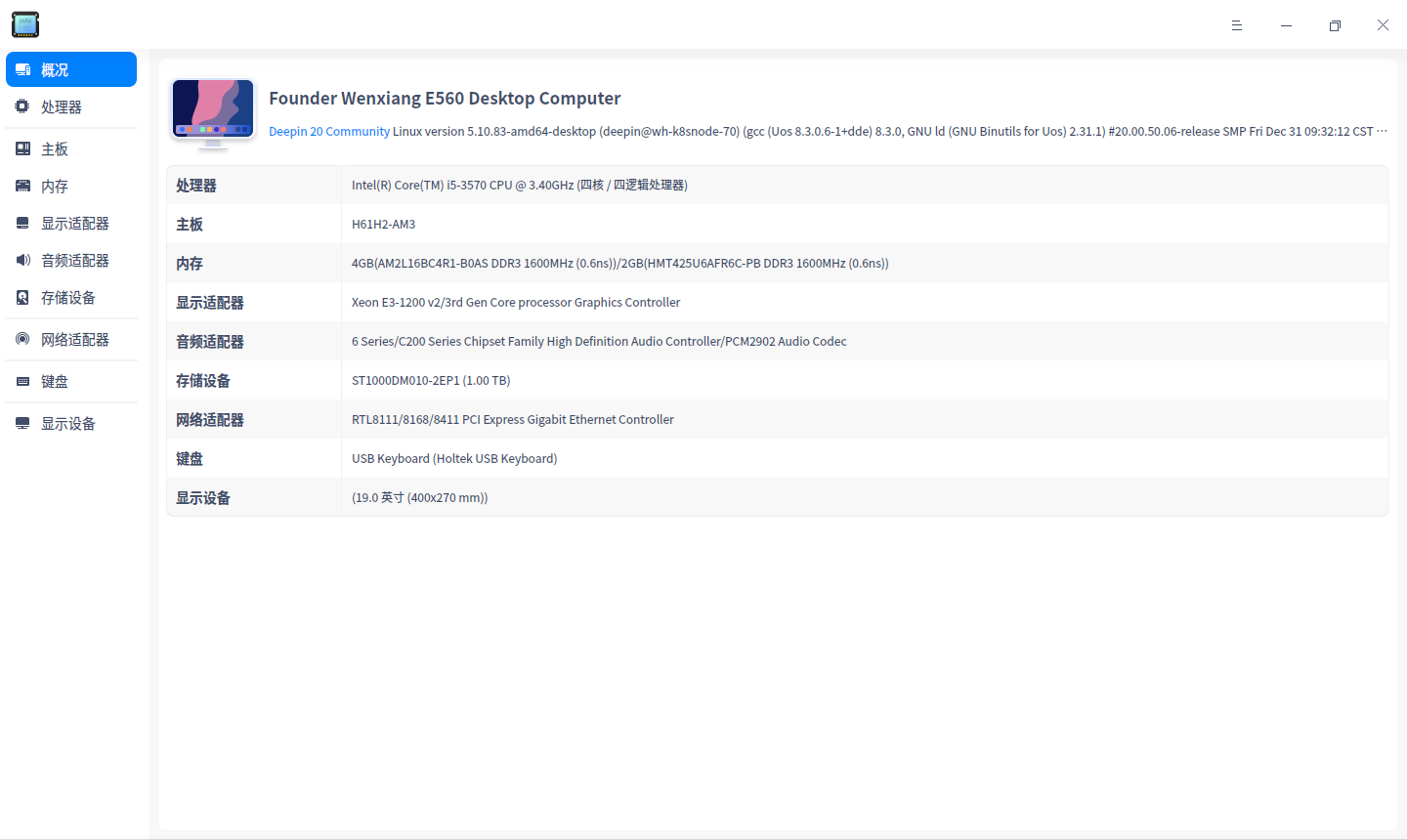Image resolution: width=1407 pixels, height=840 pixels.
Task: Click the motherboard icon in sidebar
Action: tap(22, 148)
